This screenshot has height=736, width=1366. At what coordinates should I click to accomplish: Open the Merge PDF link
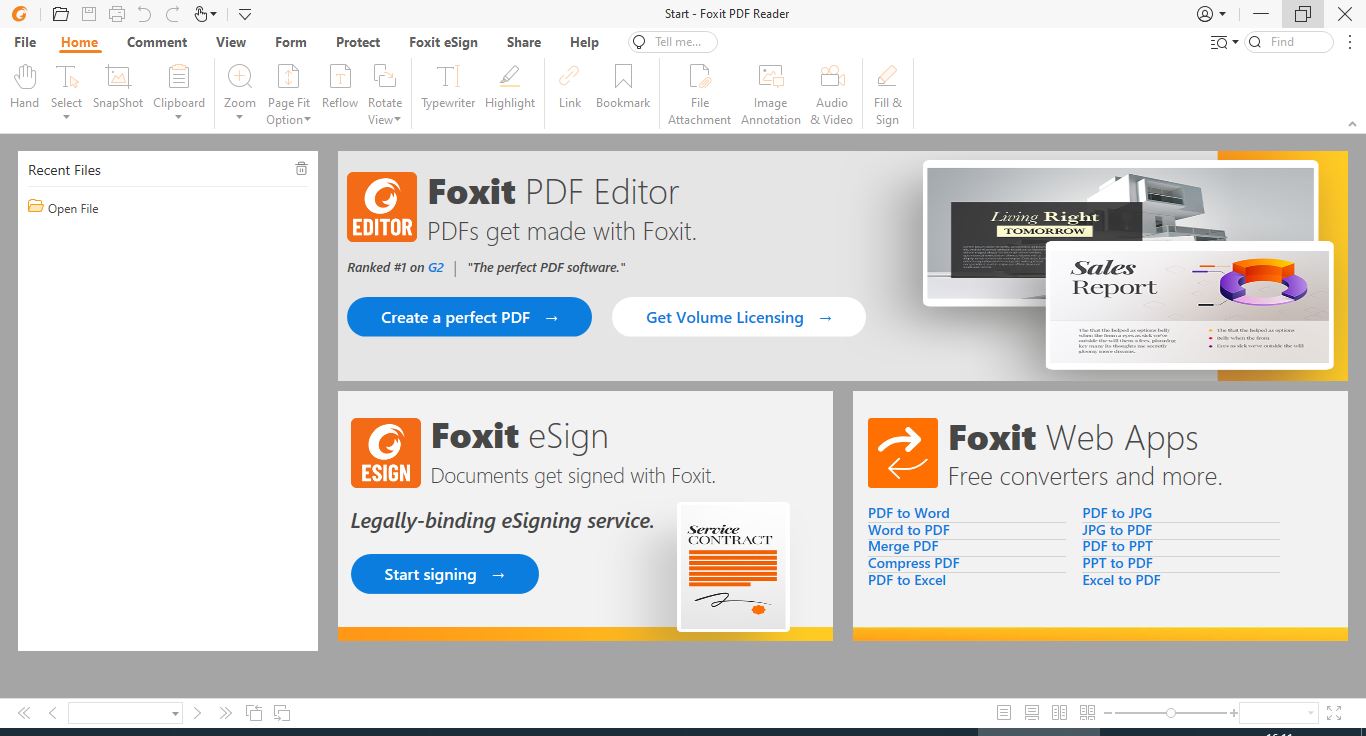pyautogui.click(x=903, y=546)
